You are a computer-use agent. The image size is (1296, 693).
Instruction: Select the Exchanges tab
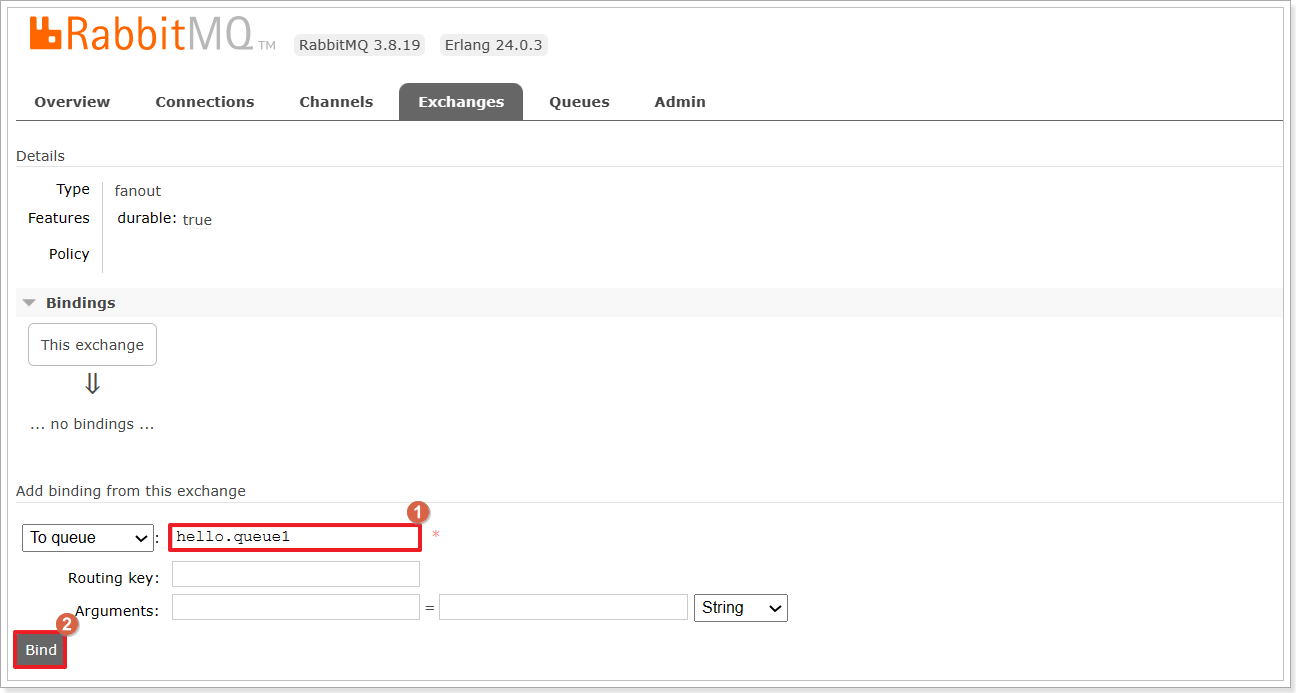click(x=461, y=102)
